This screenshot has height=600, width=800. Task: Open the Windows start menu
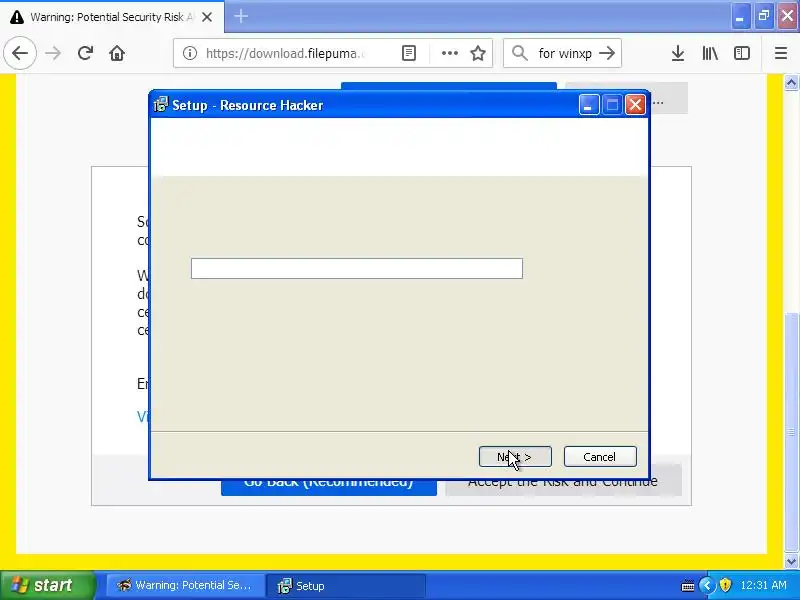coord(48,585)
